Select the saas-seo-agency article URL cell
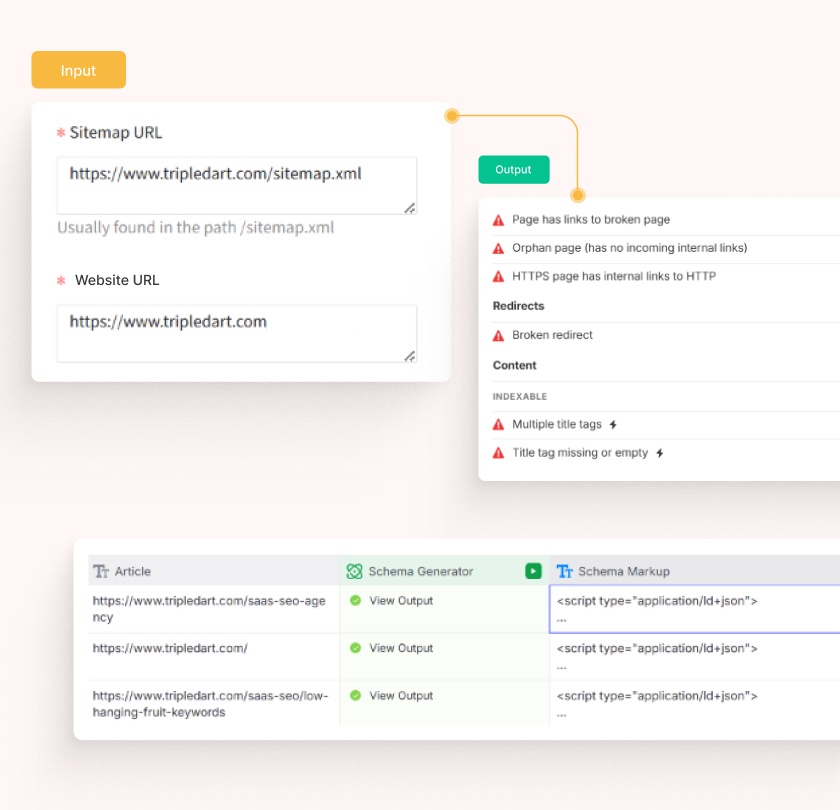Viewport: 840px width, 810px height. [214, 609]
